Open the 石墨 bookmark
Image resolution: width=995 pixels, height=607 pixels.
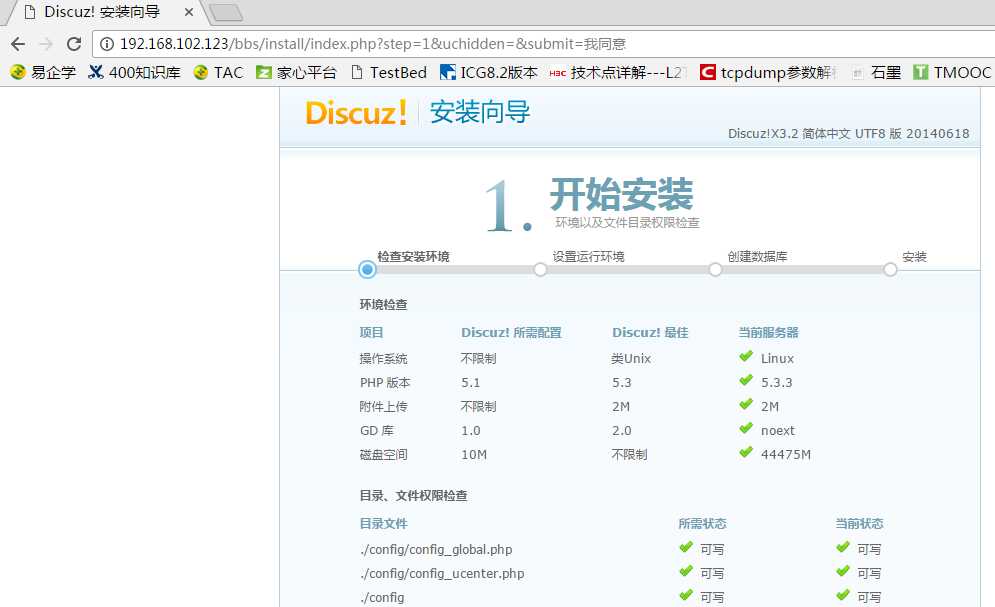[876, 72]
